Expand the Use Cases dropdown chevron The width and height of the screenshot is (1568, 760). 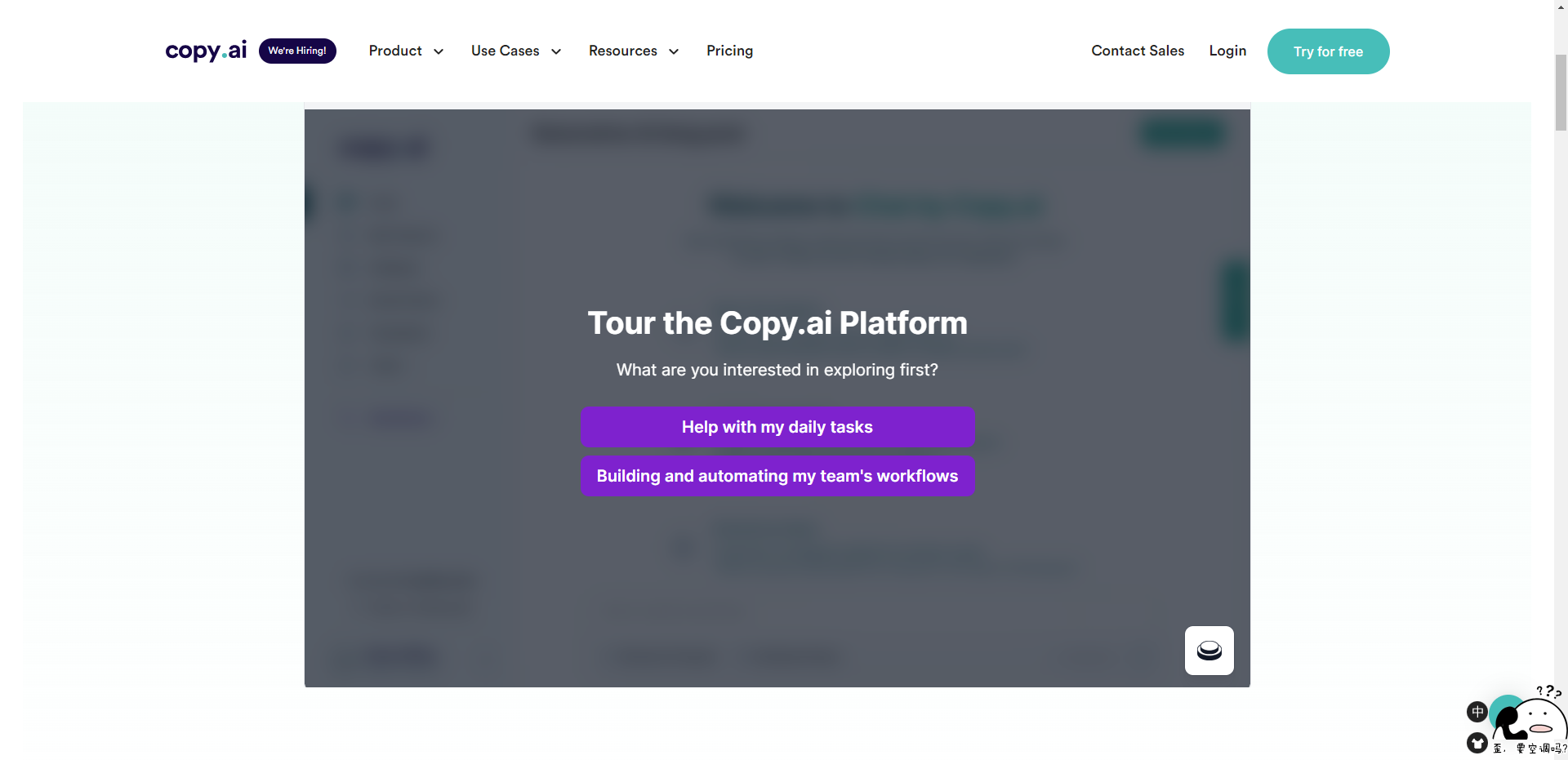pyautogui.click(x=556, y=51)
